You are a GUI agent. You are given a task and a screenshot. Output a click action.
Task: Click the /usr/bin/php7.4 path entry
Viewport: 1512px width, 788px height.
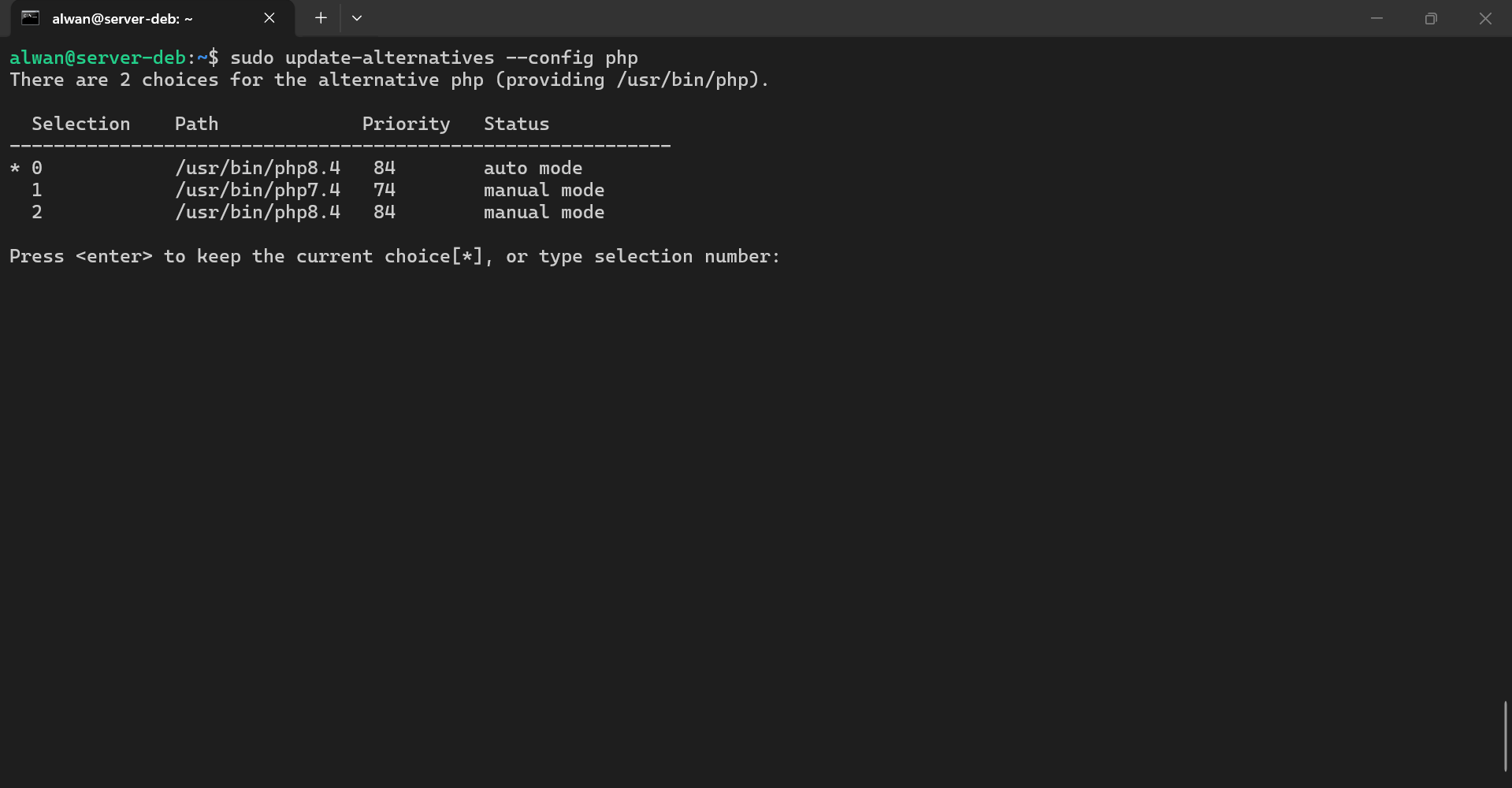(258, 190)
